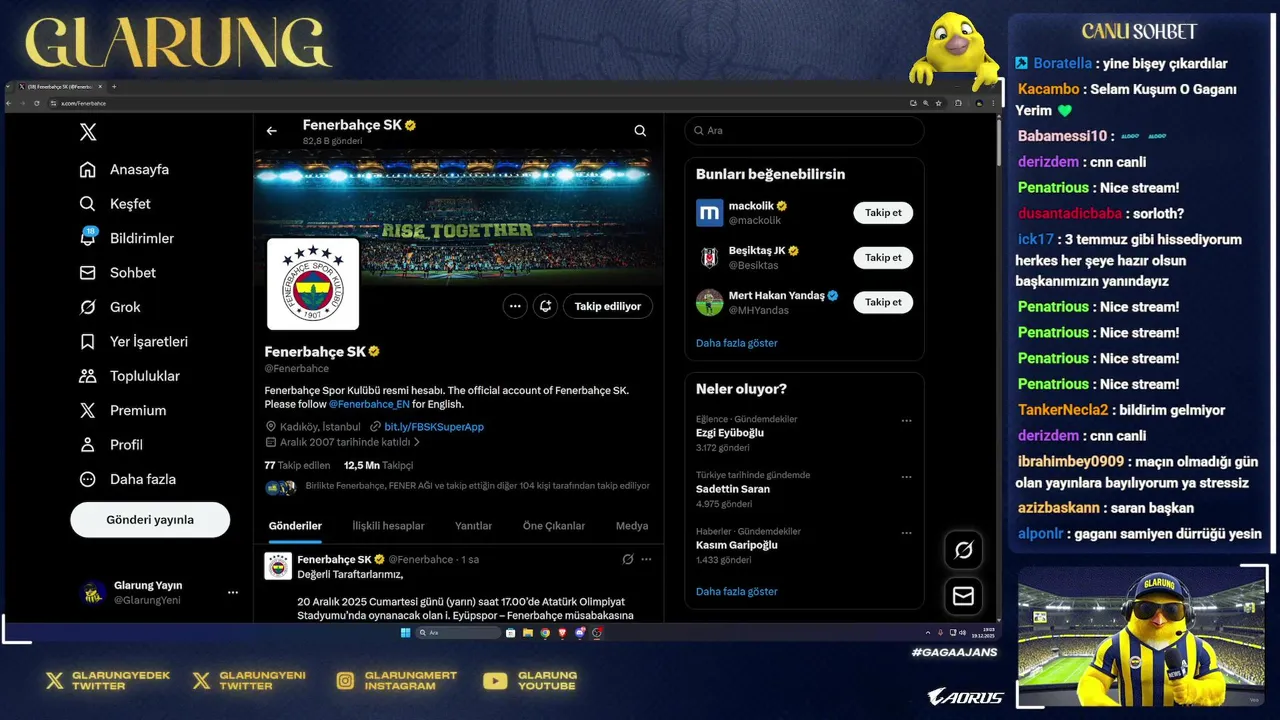Image resolution: width=1280 pixels, height=720 pixels.
Task: Open new browser tab with plus
Action: point(114,87)
